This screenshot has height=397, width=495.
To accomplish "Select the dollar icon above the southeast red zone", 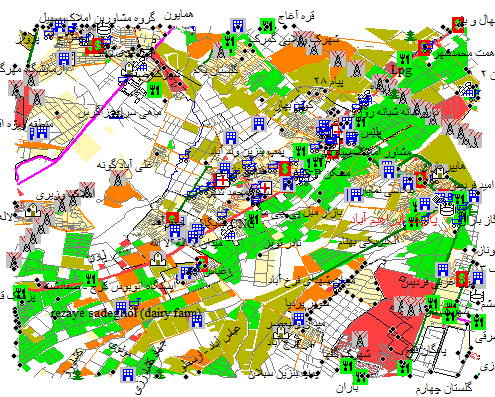I will (462, 279).
